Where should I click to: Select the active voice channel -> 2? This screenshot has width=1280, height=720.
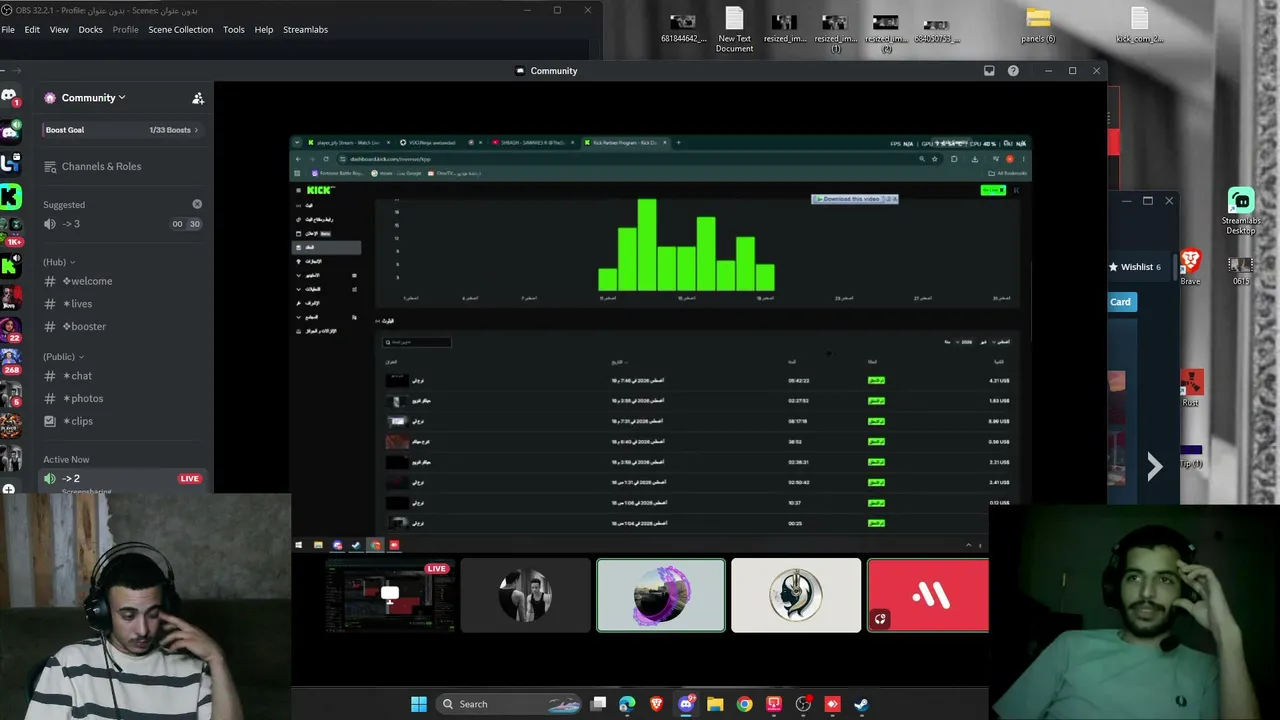pos(122,479)
